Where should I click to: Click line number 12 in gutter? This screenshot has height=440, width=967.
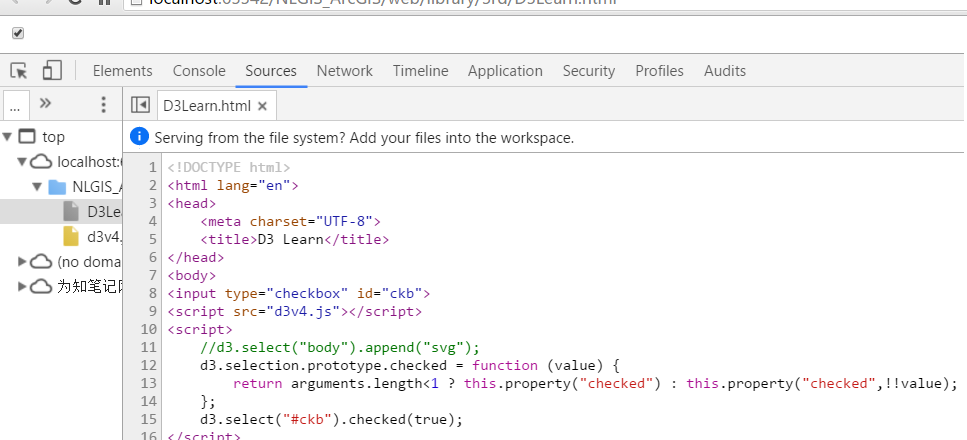[149, 365]
